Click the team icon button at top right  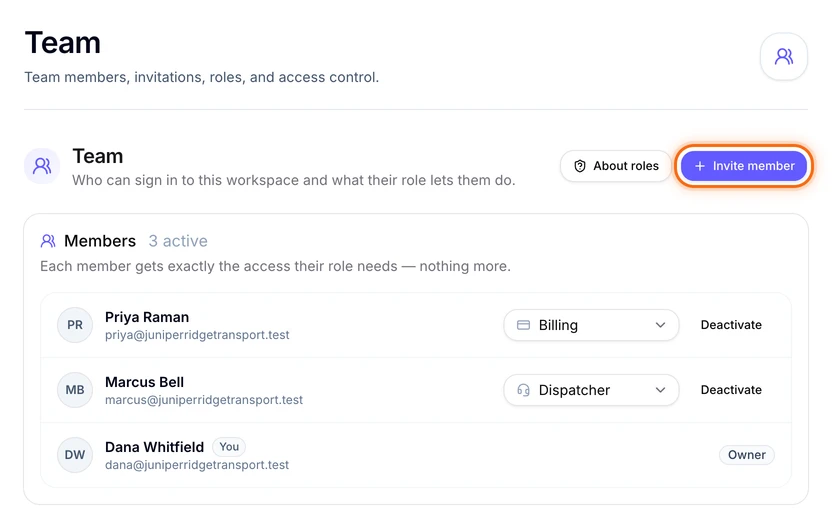click(784, 56)
